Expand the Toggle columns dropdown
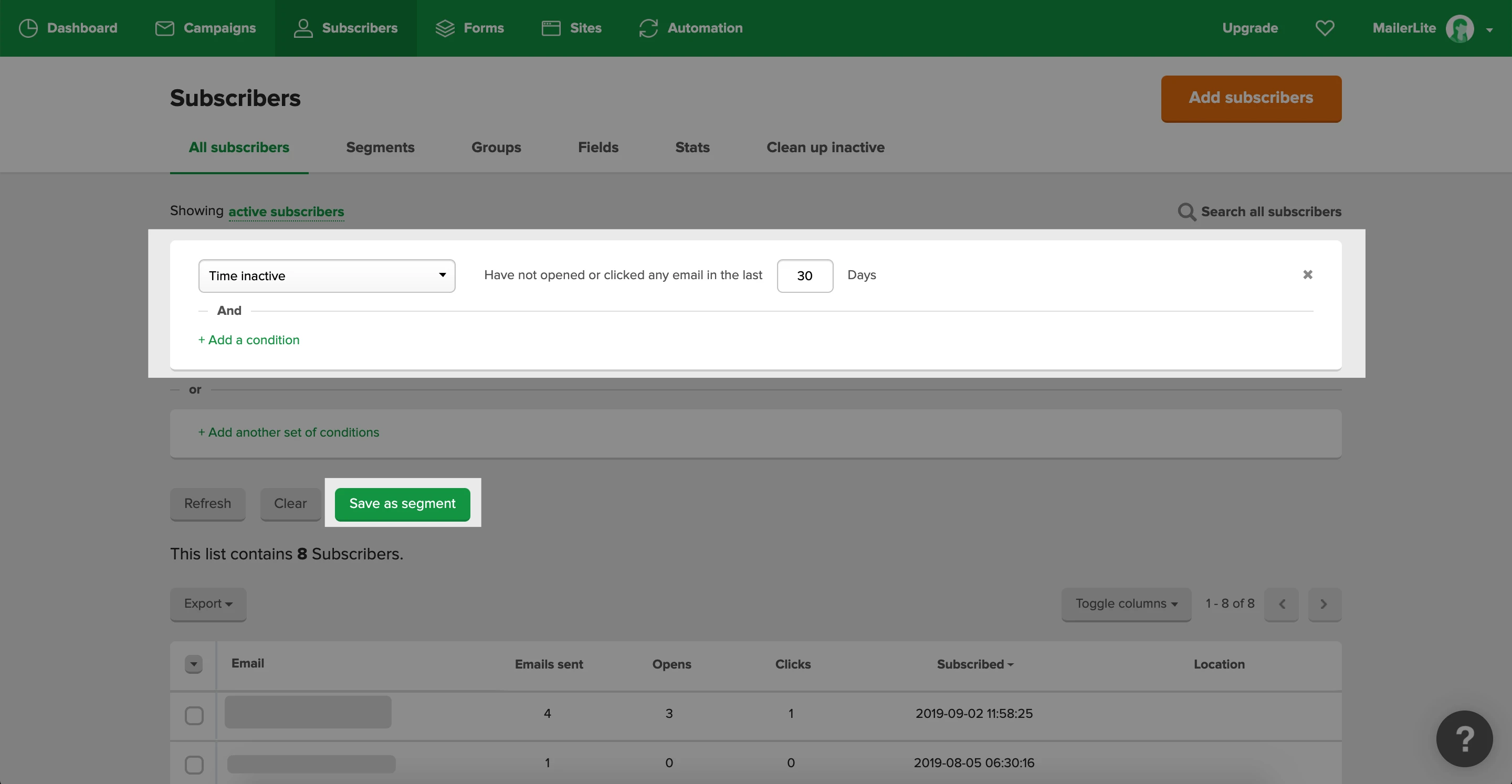 coord(1125,604)
